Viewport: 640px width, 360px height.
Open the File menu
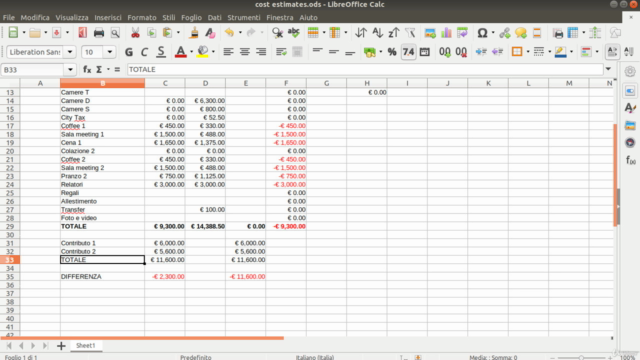pos(9,18)
